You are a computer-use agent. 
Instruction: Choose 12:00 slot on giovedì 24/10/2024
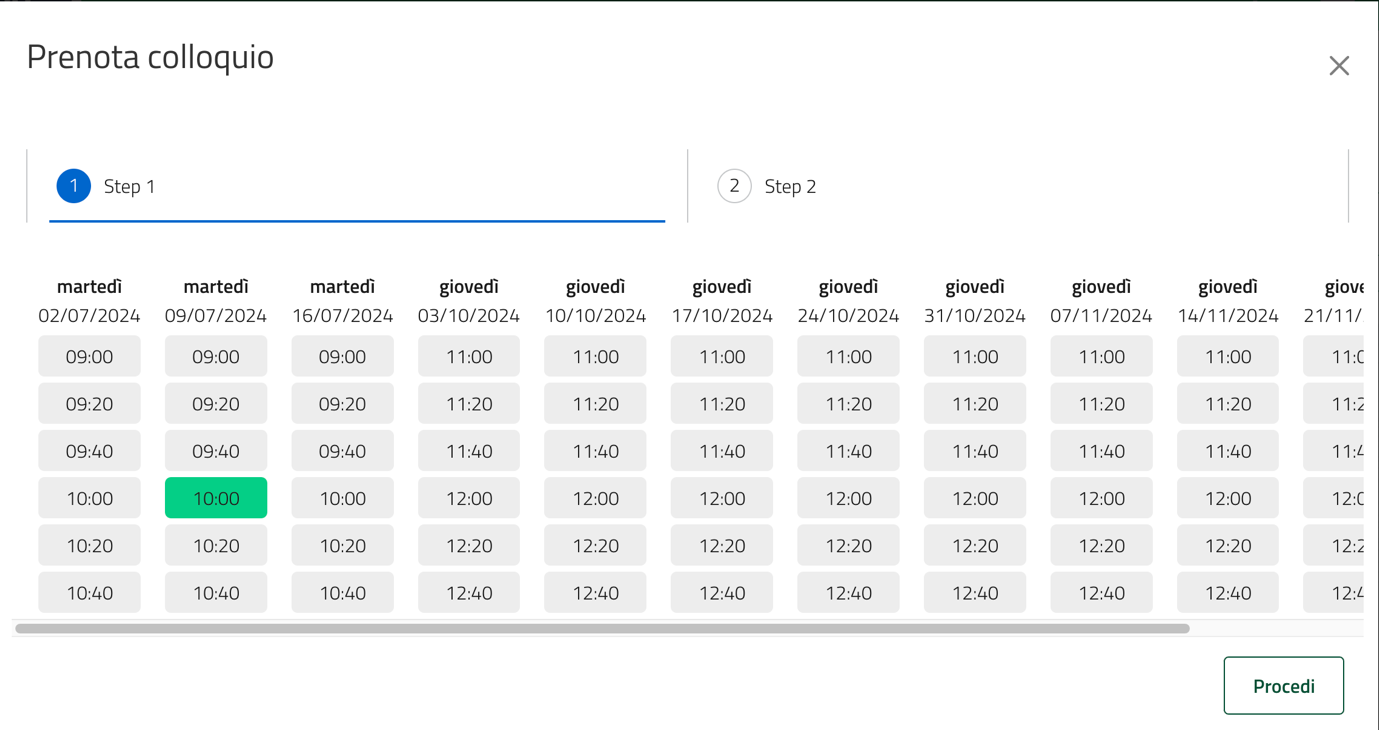coord(848,498)
